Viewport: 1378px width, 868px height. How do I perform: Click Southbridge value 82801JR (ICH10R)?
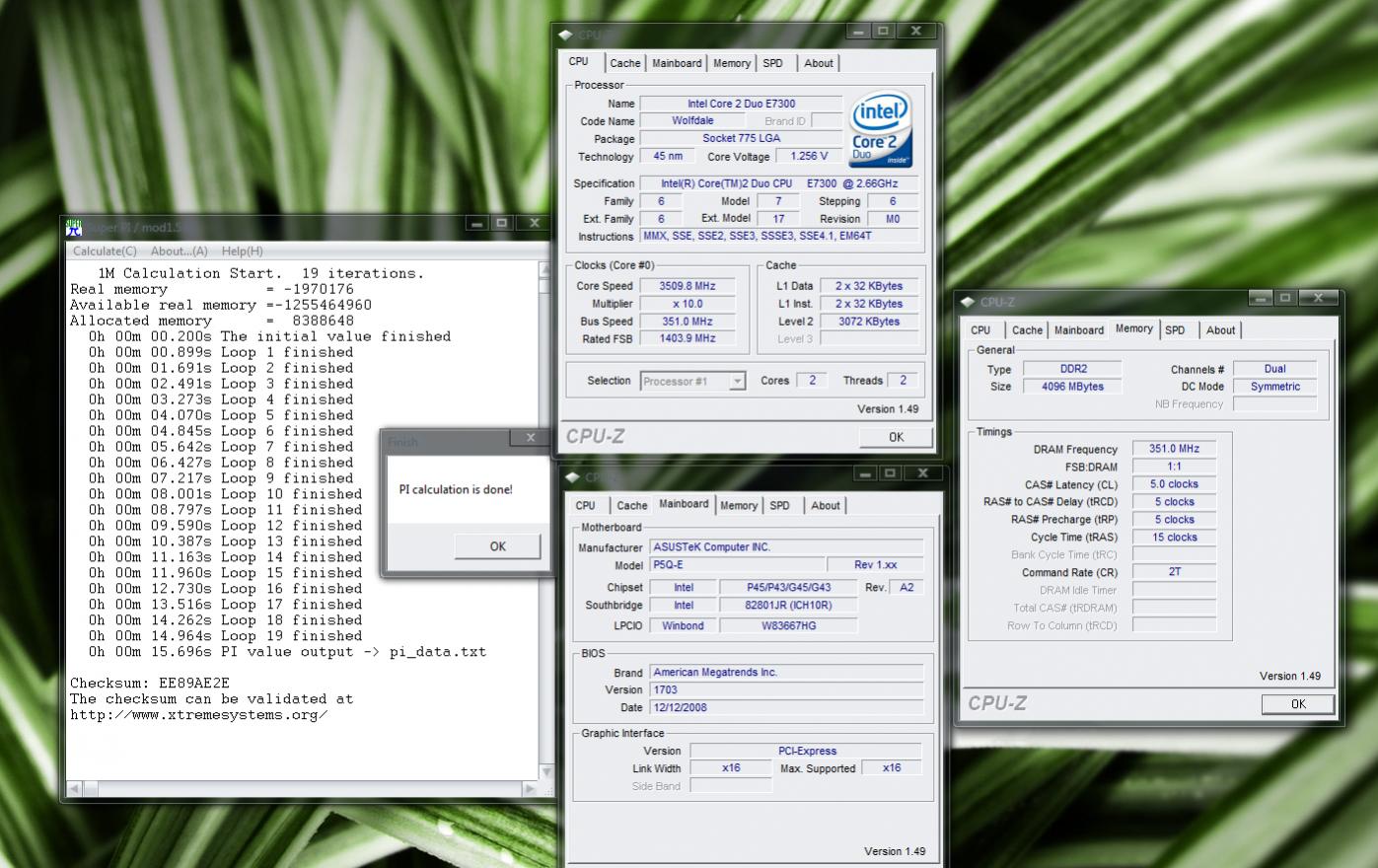[x=788, y=606]
